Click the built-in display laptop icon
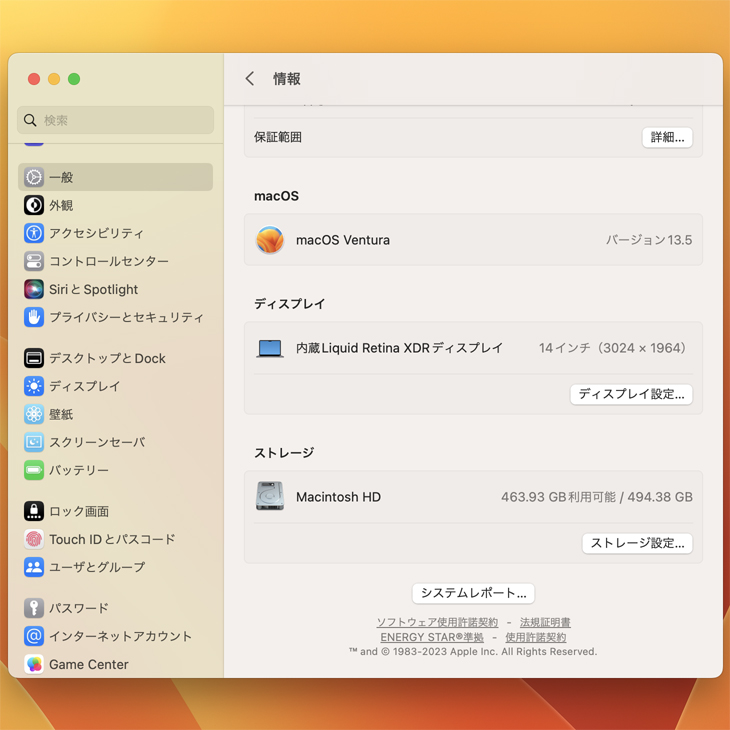This screenshot has height=730, width=730. [x=270, y=348]
